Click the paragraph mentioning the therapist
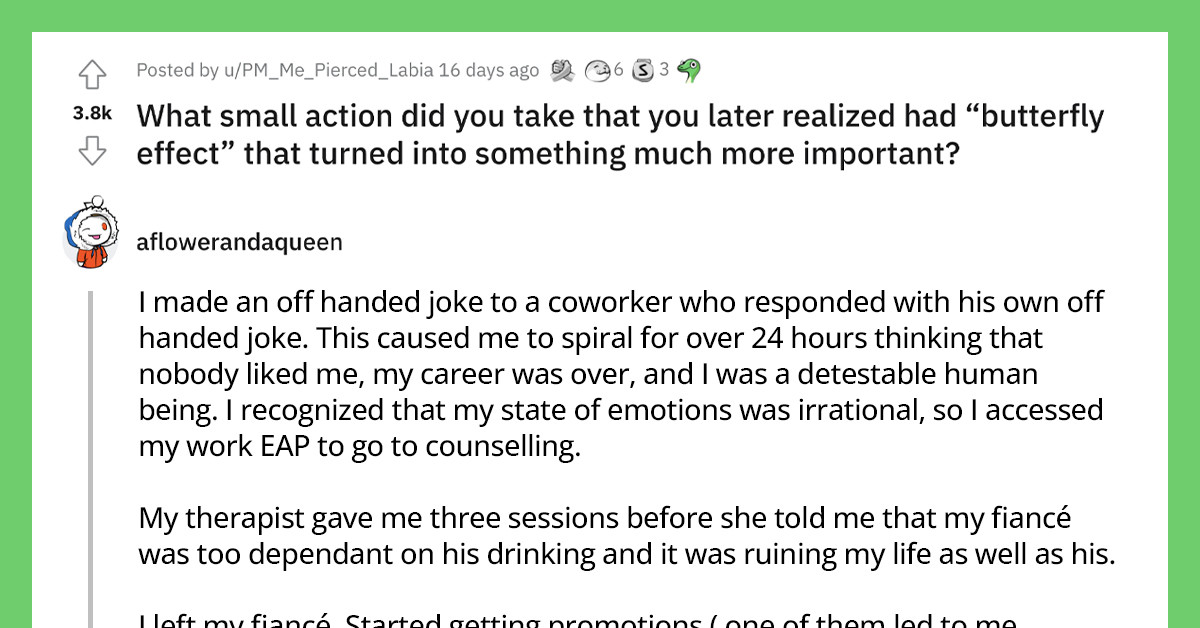The width and height of the screenshot is (1200, 628). tap(618, 537)
